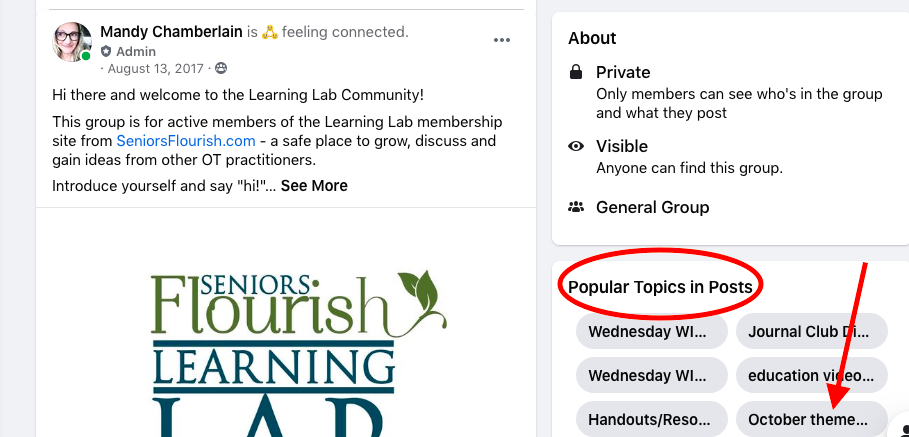This screenshot has height=437, width=909.
Task: Select Wednesday WI chip beside Journal Club
Action: [651, 332]
